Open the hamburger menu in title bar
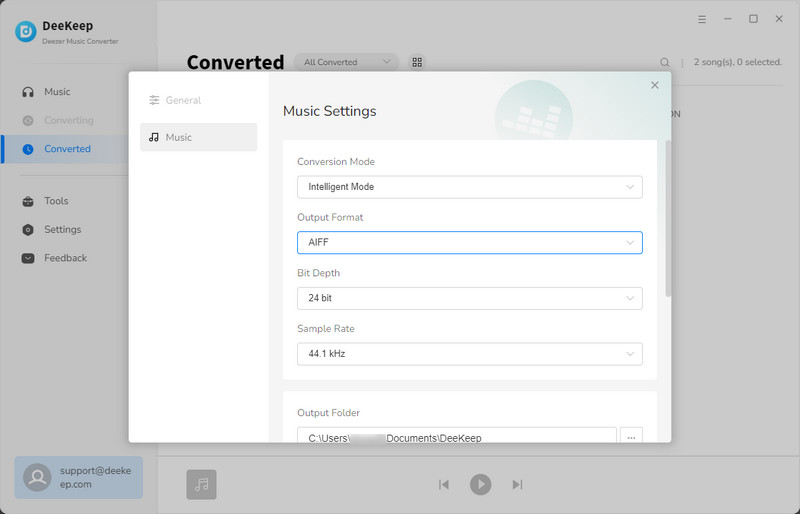 (x=702, y=19)
